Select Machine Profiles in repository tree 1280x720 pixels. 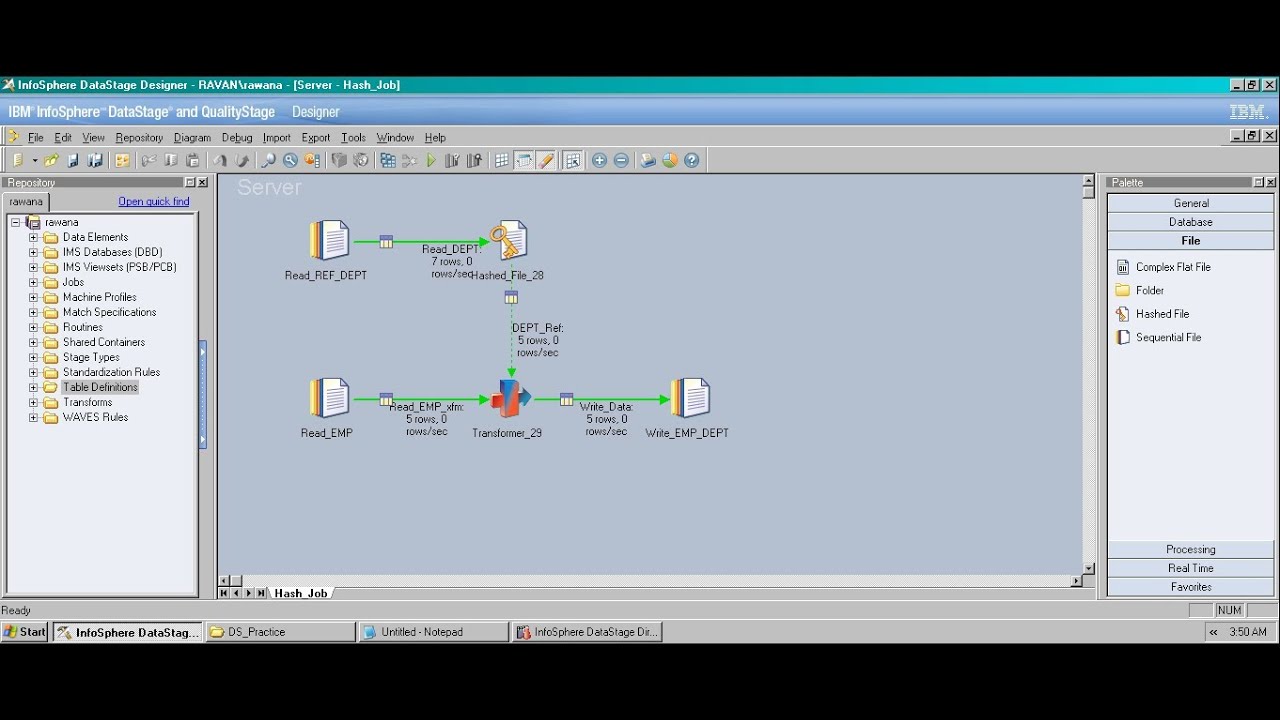point(99,297)
